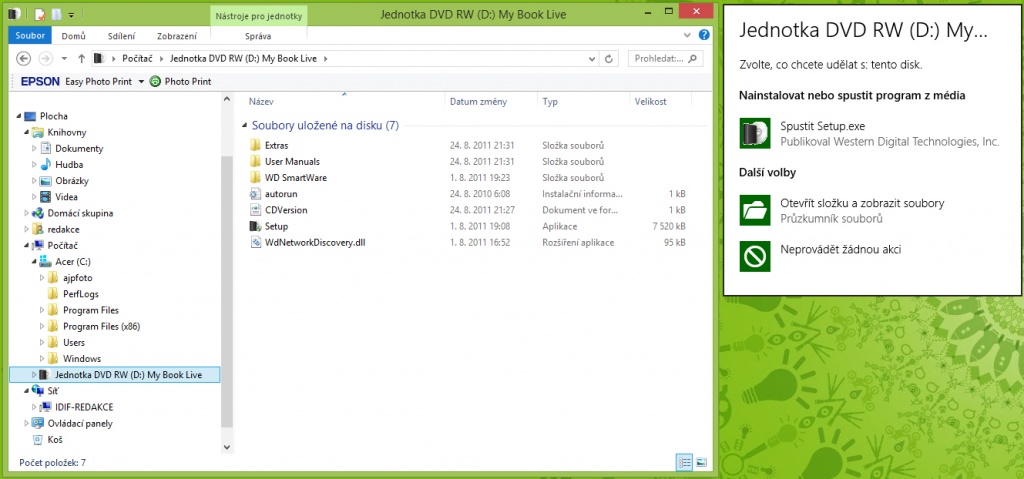Click the Videa library icon
1024x479 pixels.
[46, 197]
